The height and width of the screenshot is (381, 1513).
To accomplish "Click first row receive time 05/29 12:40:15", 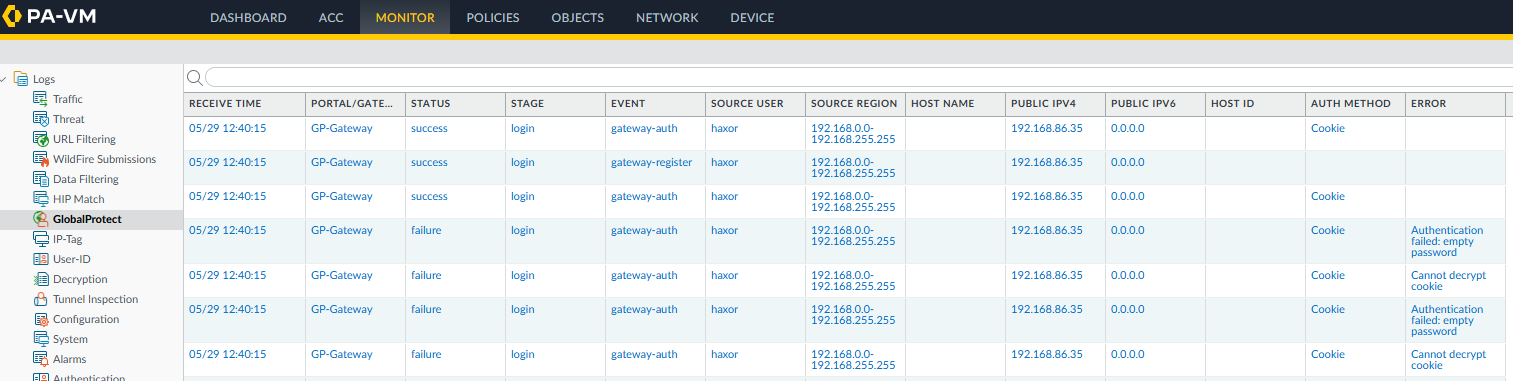I will [x=227, y=128].
